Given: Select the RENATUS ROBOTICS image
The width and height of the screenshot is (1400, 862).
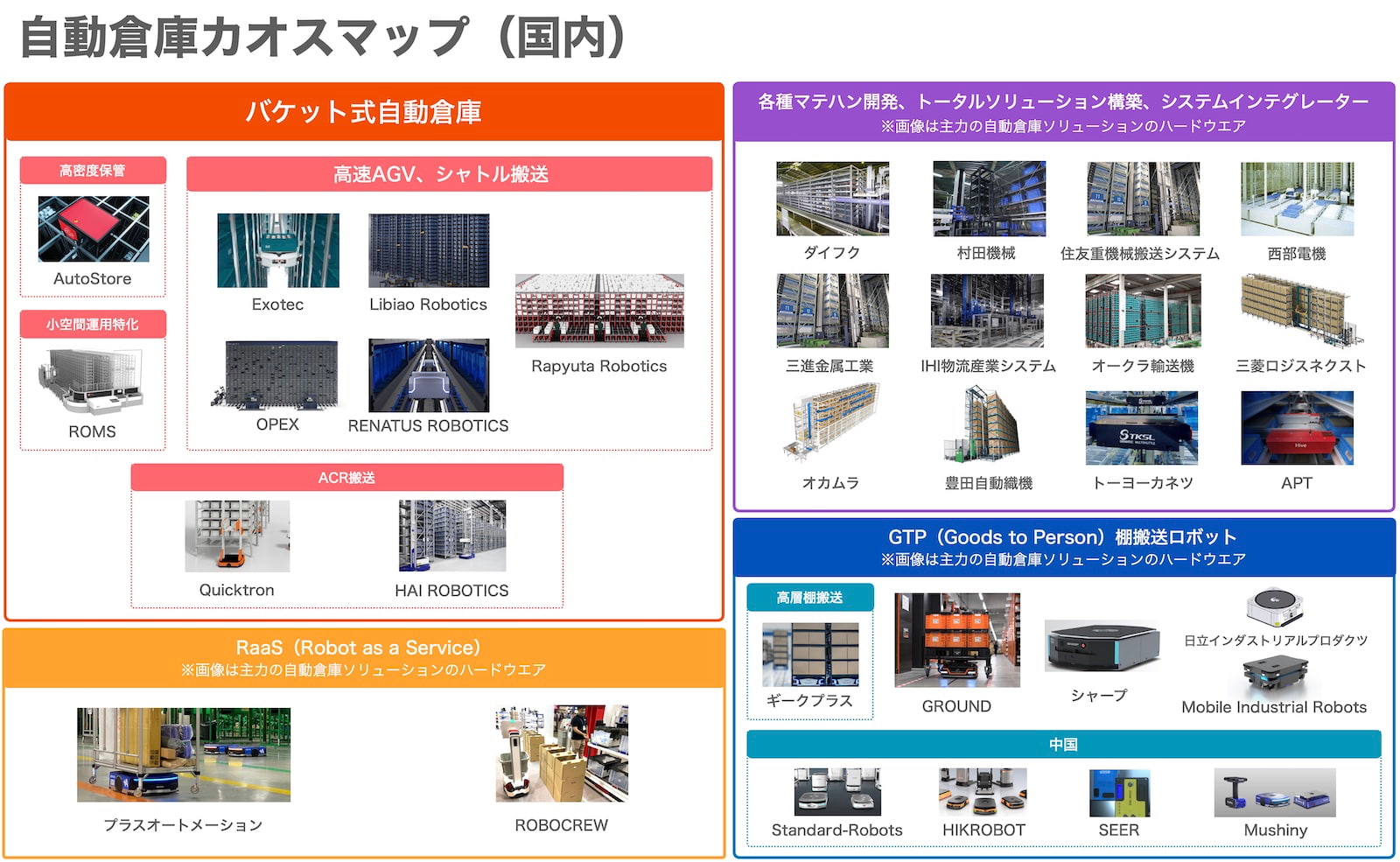Looking at the screenshot, I should (429, 375).
